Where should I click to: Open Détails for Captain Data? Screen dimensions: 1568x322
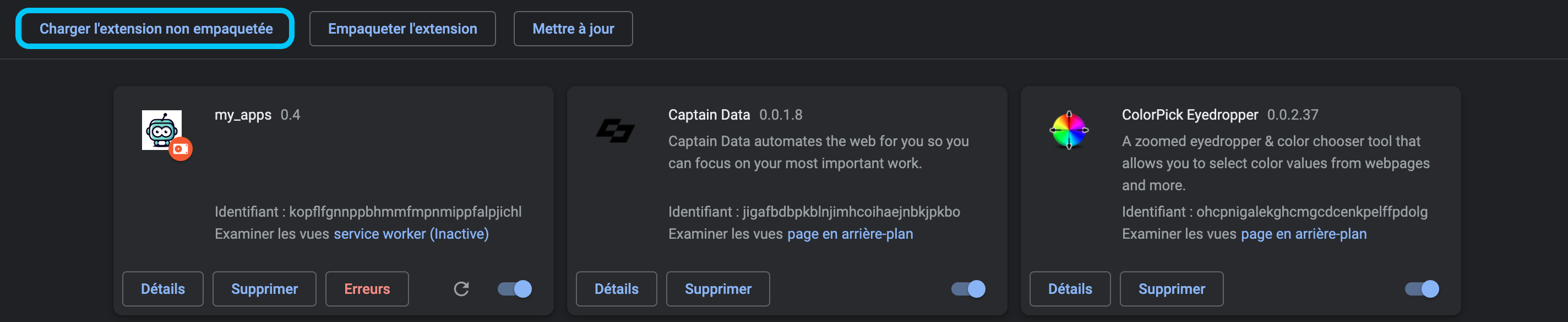[616, 289]
